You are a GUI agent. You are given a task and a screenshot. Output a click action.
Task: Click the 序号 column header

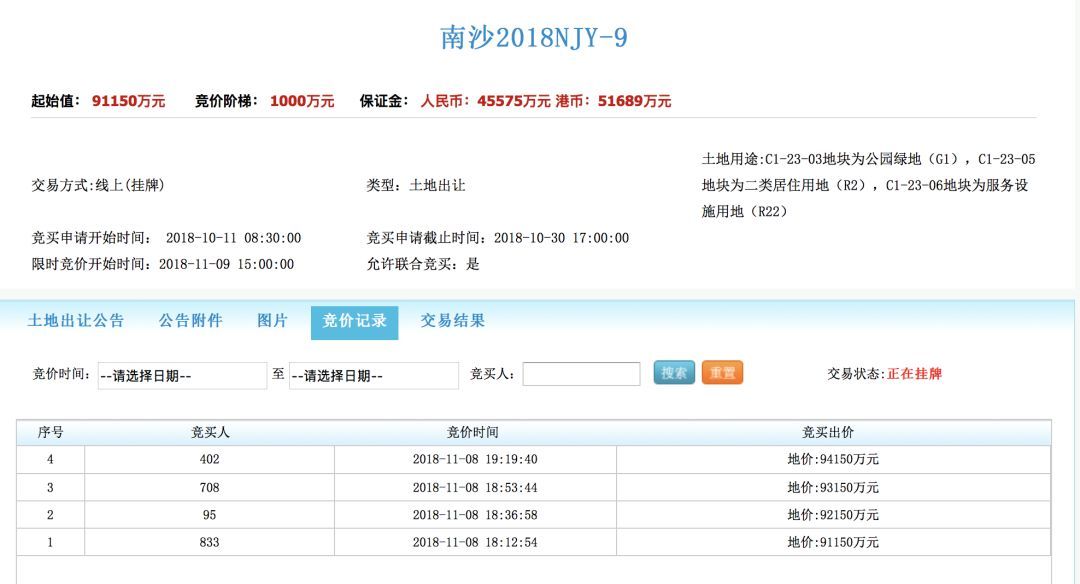tap(51, 433)
